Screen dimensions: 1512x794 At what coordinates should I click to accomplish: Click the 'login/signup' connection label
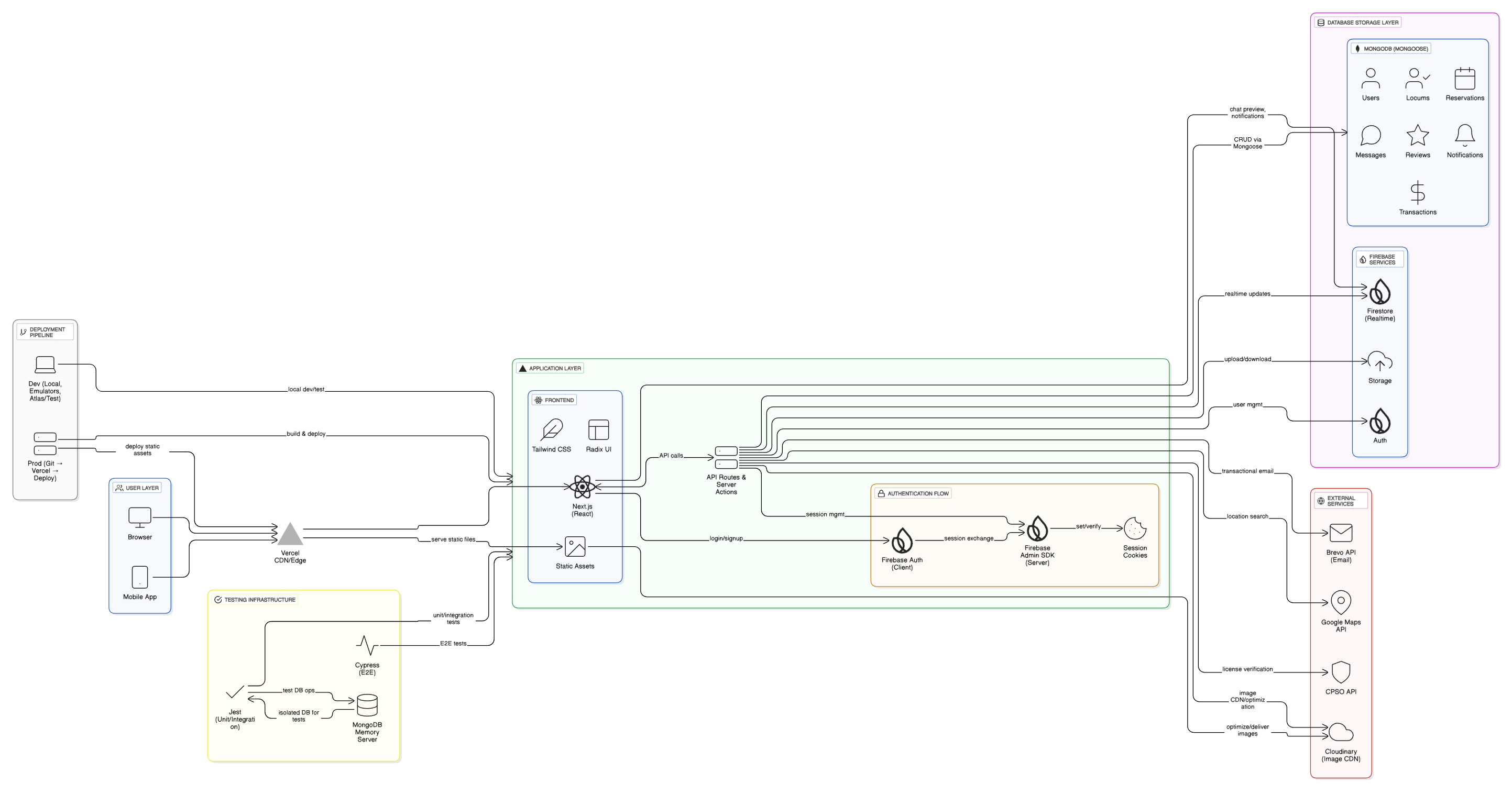tap(726, 538)
